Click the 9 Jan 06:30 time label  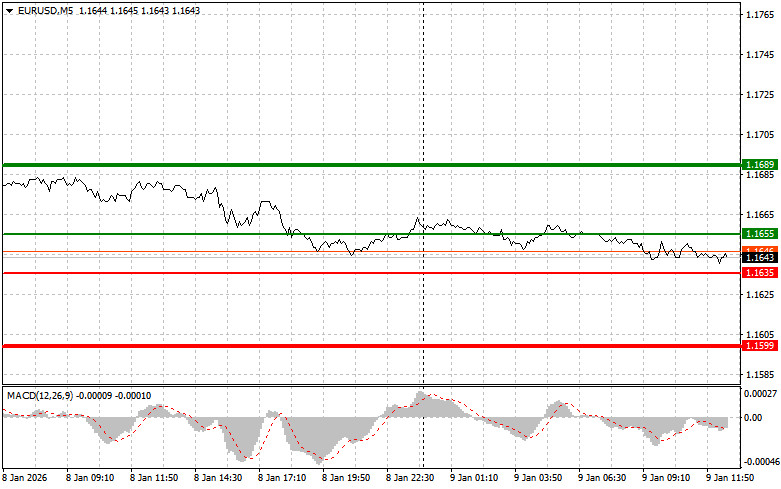pyautogui.click(x=602, y=478)
